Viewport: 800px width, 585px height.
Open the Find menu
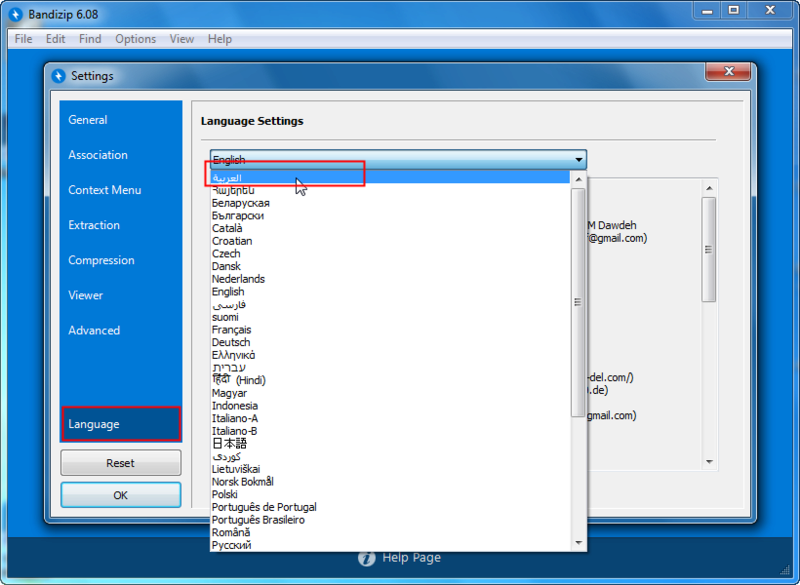tap(90, 39)
